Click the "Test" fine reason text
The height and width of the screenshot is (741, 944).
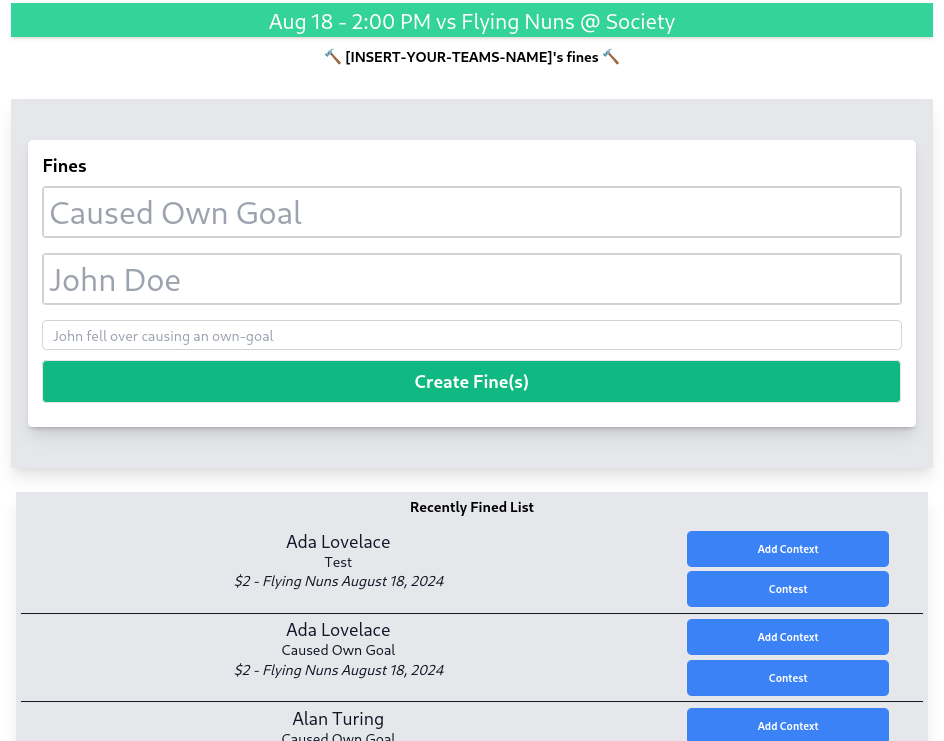pyautogui.click(x=338, y=562)
